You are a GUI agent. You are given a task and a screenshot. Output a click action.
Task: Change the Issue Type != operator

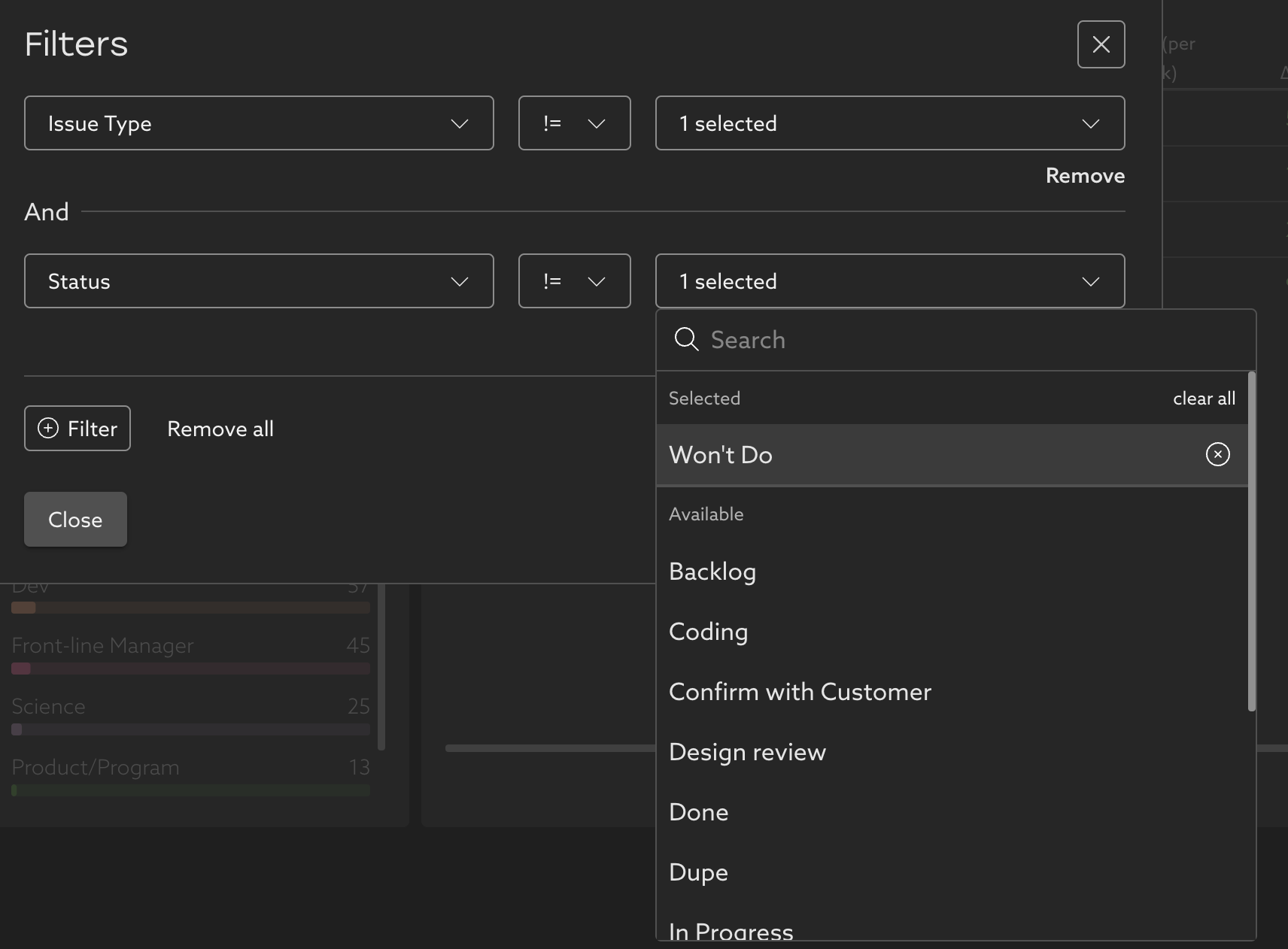[574, 123]
